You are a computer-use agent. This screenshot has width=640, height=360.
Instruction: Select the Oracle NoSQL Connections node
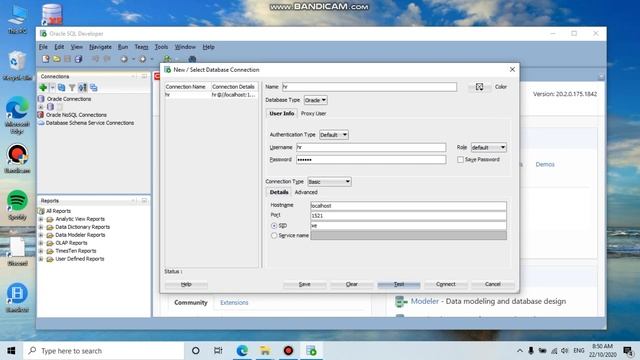click(x=76, y=115)
